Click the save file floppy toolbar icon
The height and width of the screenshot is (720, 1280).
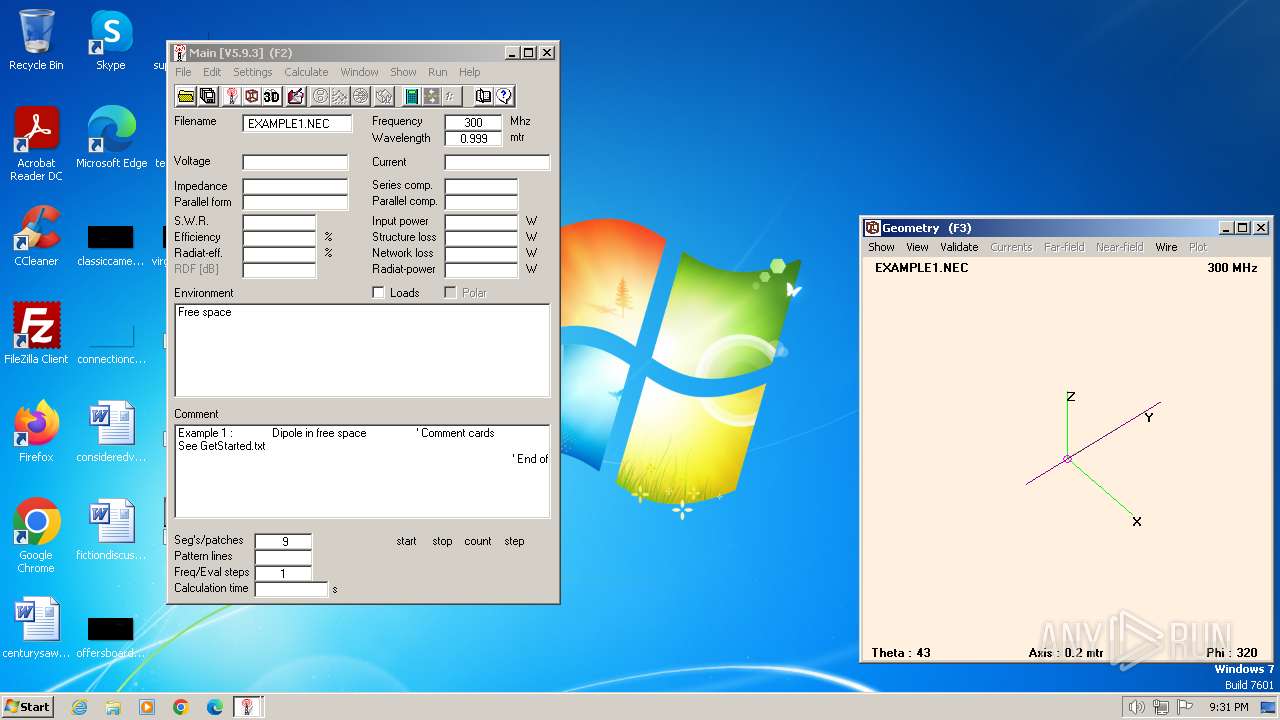point(208,96)
